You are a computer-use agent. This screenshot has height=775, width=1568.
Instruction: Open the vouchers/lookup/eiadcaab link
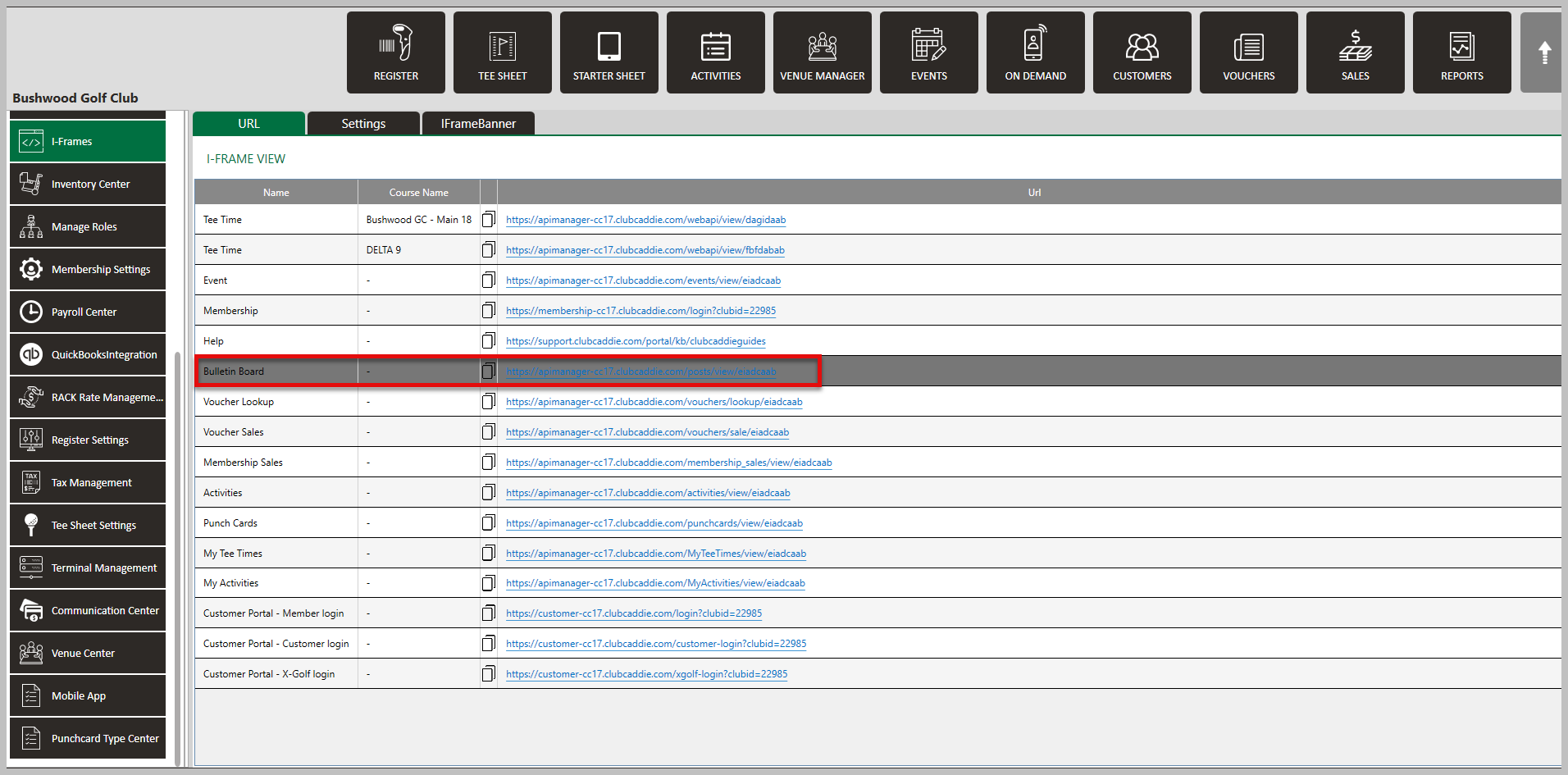(654, 402)
